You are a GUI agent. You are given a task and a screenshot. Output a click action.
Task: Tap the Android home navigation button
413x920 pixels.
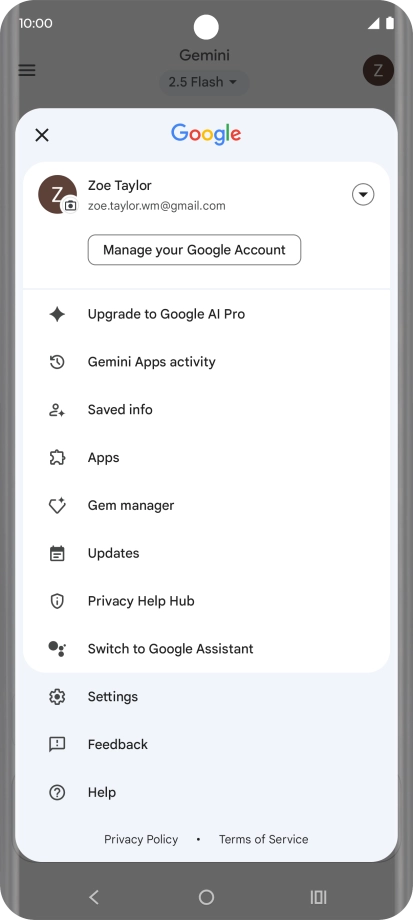[206, 897]
